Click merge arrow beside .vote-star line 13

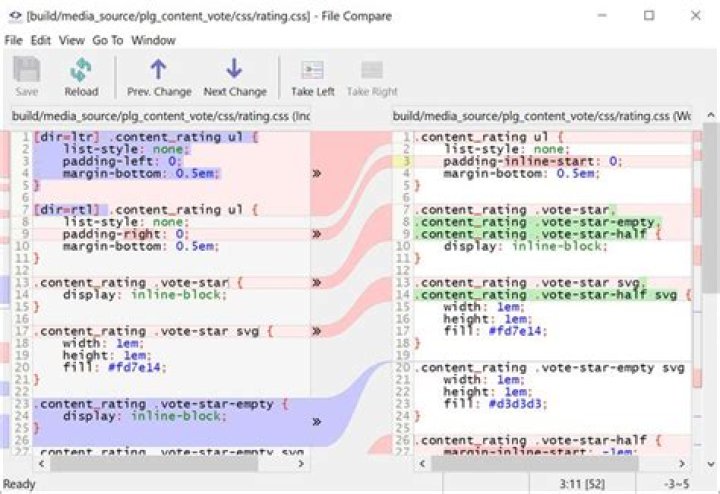[316, 282]
